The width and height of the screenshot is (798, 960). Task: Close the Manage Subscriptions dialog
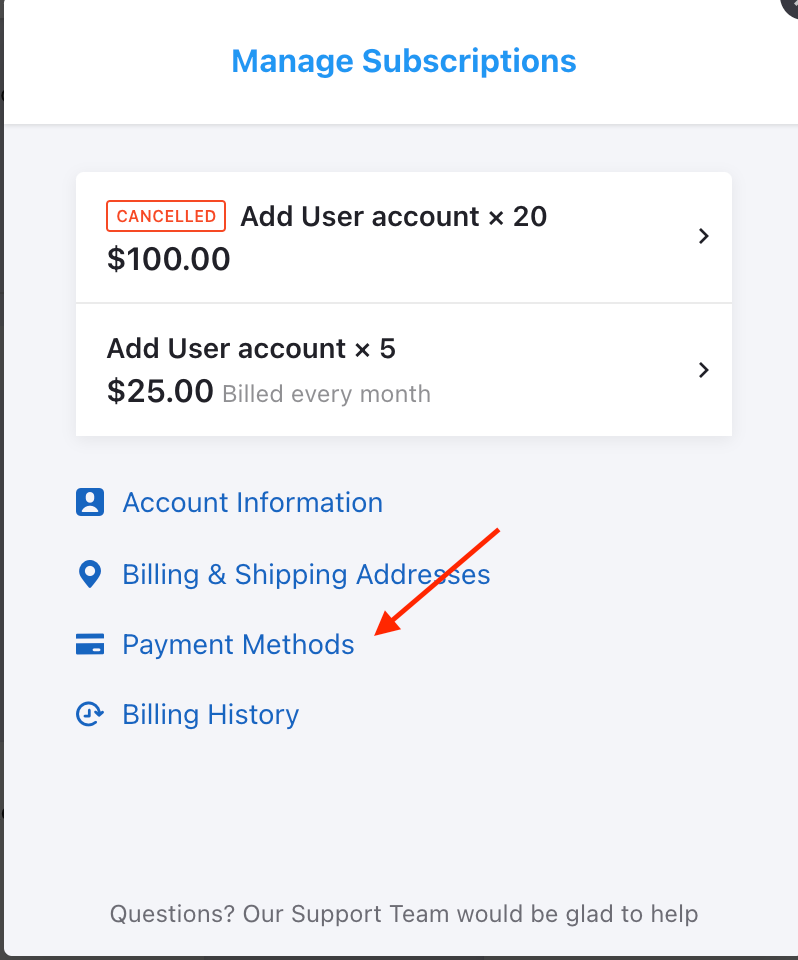[x=791, y=6]
